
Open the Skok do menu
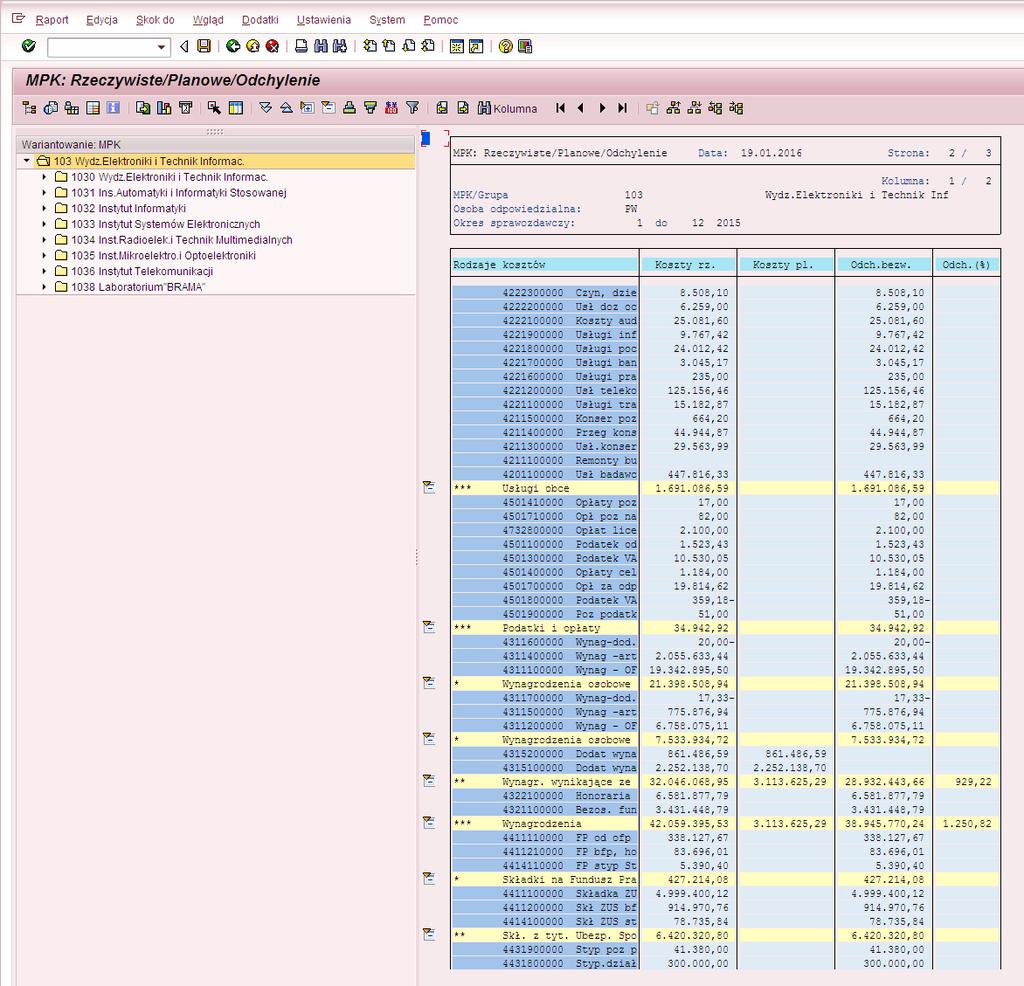[x=155, y=20]
